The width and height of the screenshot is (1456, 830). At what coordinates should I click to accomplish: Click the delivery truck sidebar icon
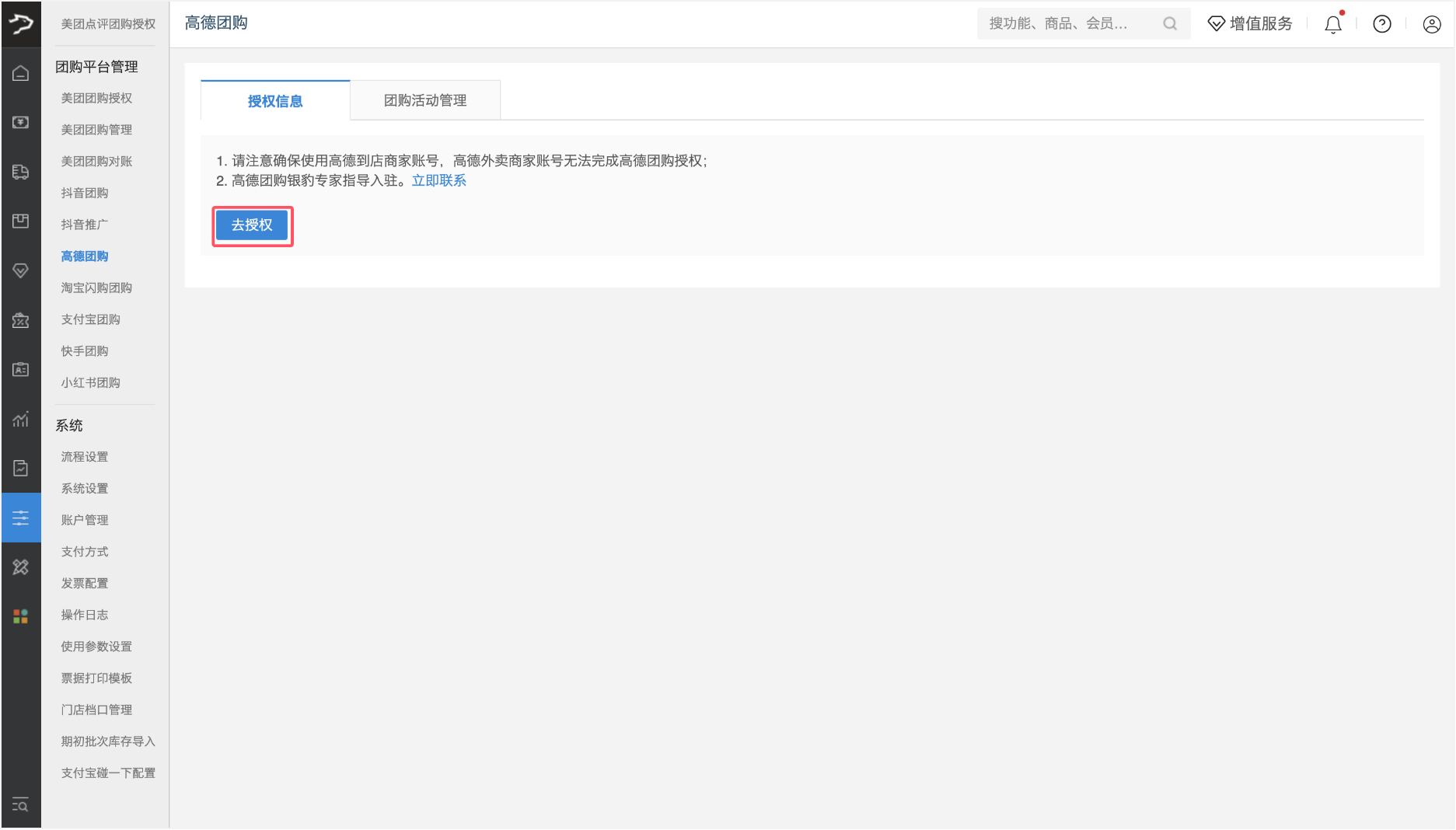point(21,172)
